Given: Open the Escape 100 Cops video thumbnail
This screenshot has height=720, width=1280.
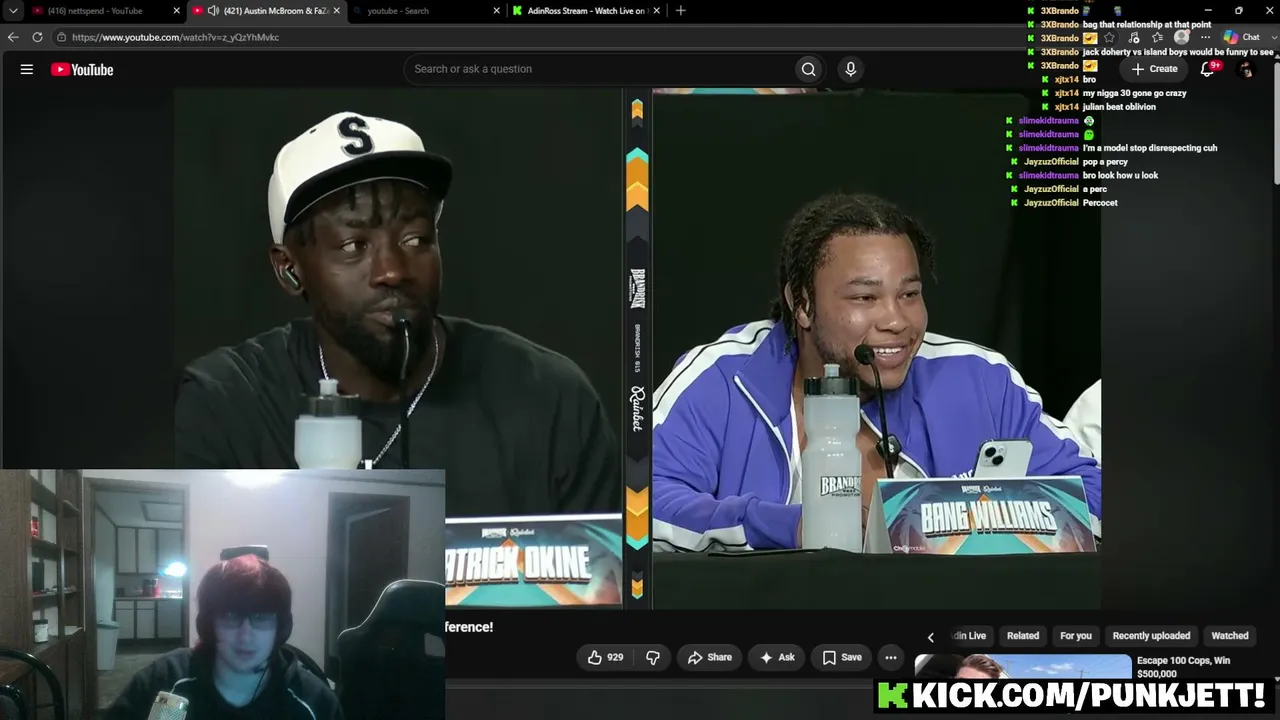Looking at the screenshot, I should pyautogui.click(x=1023, y=668).
